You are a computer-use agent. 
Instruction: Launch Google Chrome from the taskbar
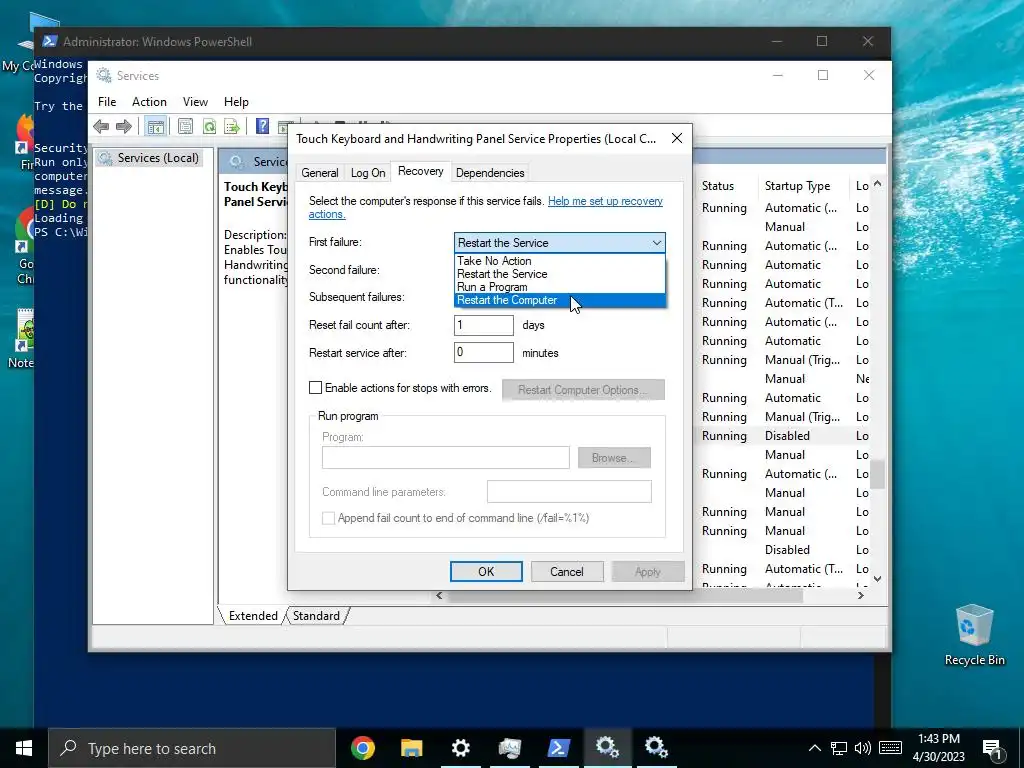pos(362,748)
